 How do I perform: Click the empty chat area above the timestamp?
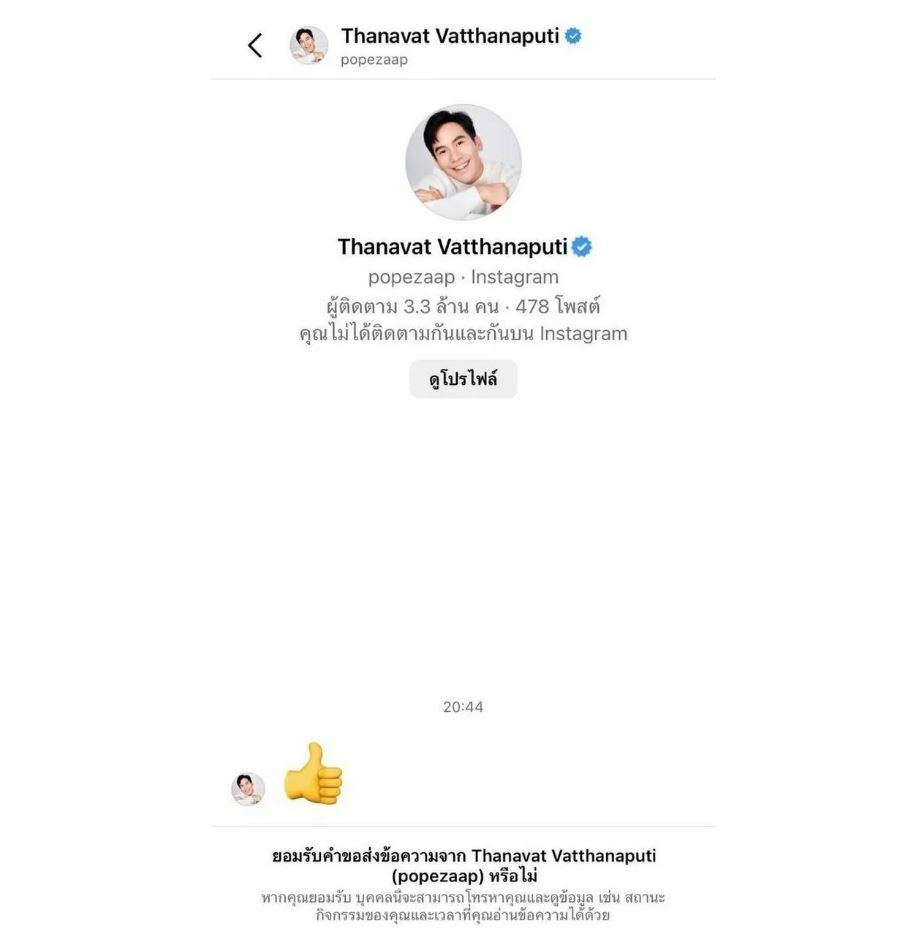click(463, 544)
